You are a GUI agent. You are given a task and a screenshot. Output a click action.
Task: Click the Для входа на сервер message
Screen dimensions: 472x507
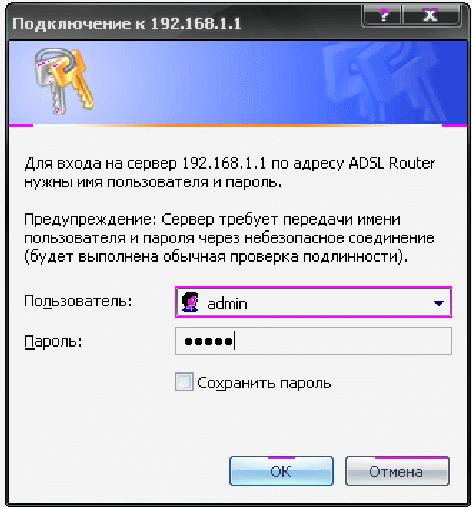(x=229, y=173)
